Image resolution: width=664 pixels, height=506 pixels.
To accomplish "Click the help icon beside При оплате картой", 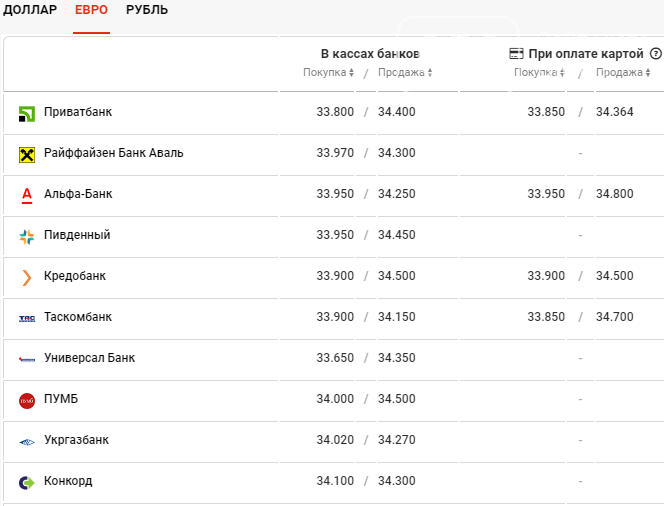I will tap(655, 54).
